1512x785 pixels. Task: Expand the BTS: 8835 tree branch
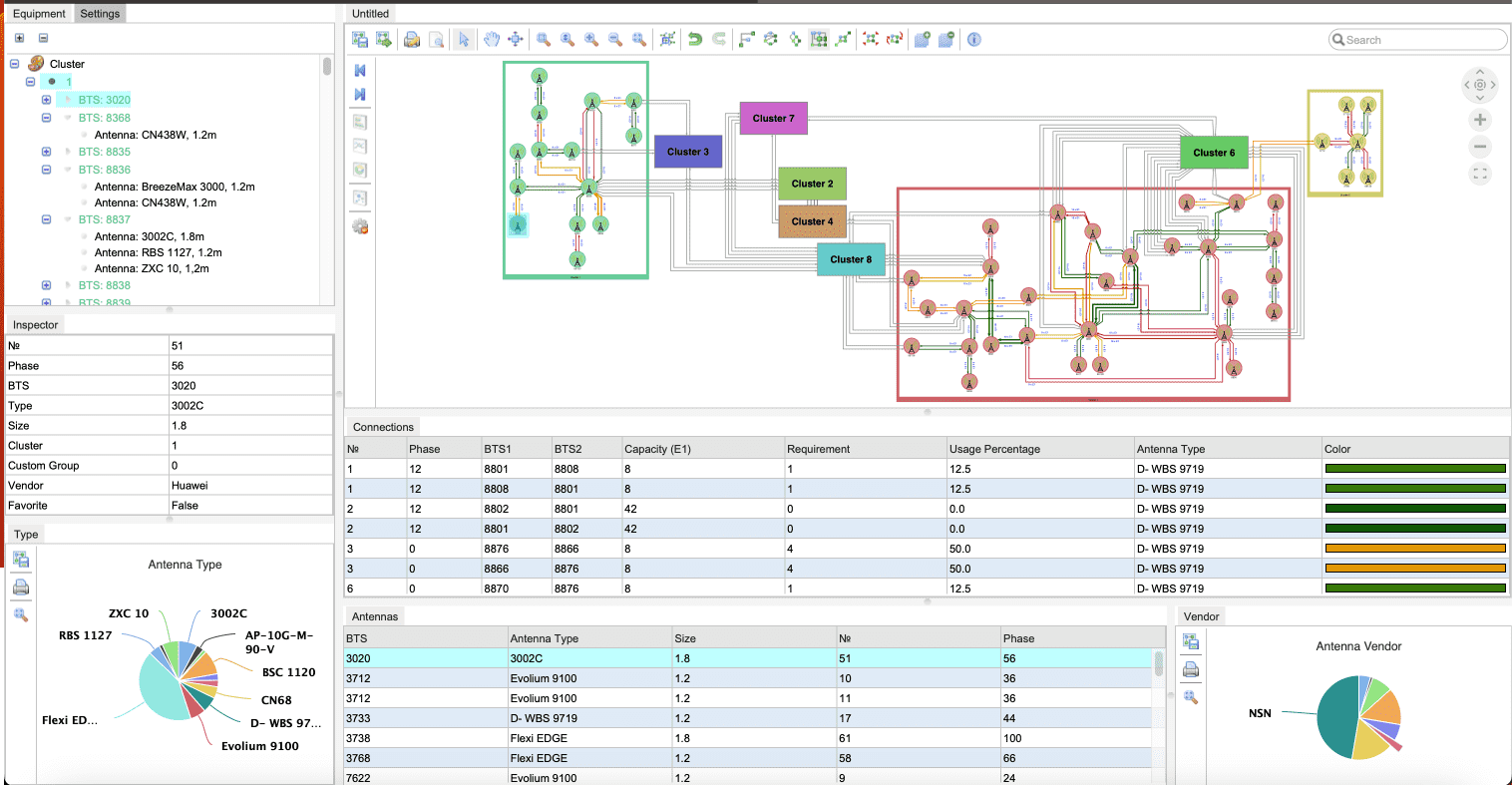(46, 151)
